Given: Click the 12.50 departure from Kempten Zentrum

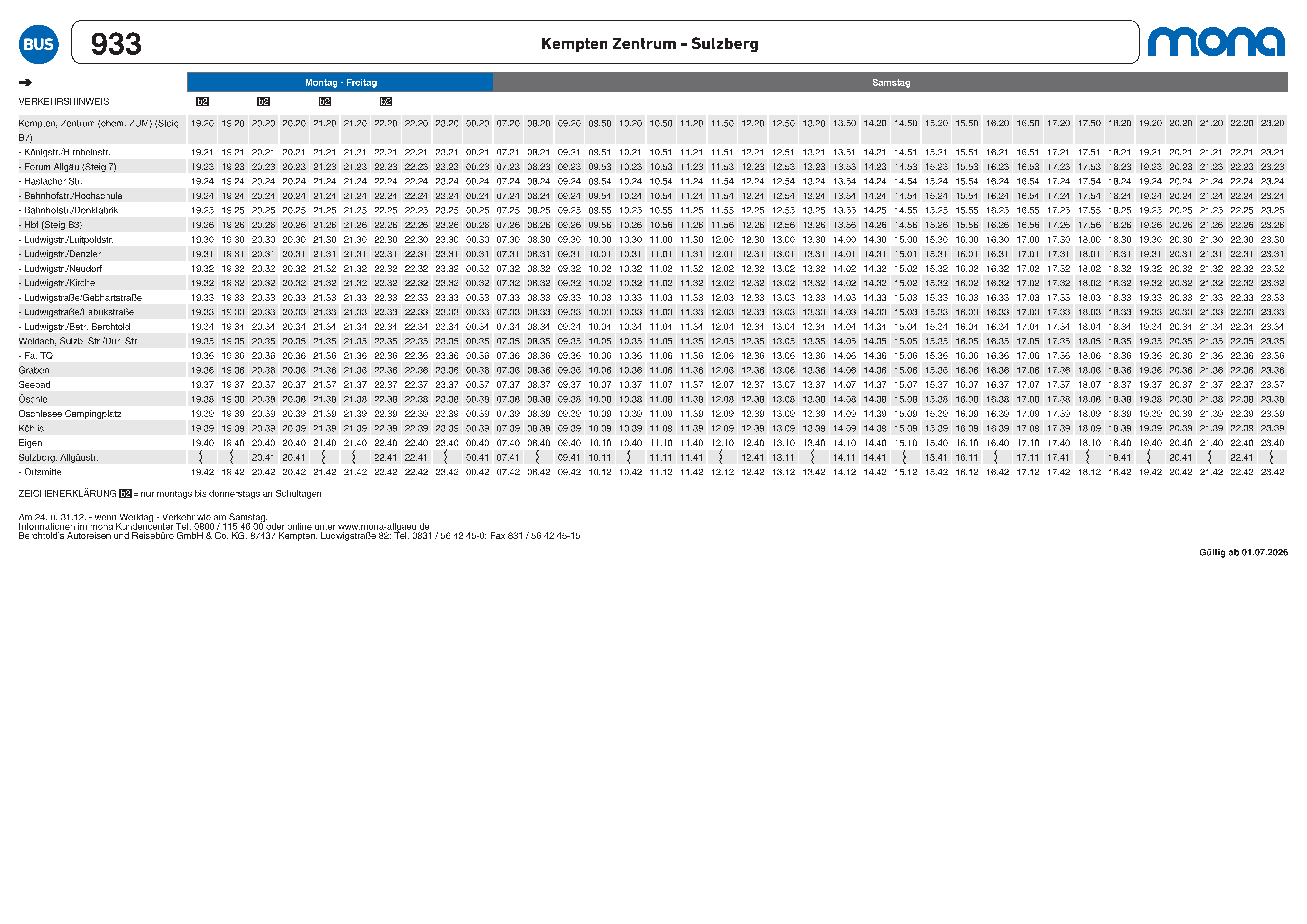Looking at the screenshot, I should click(783, 123).
